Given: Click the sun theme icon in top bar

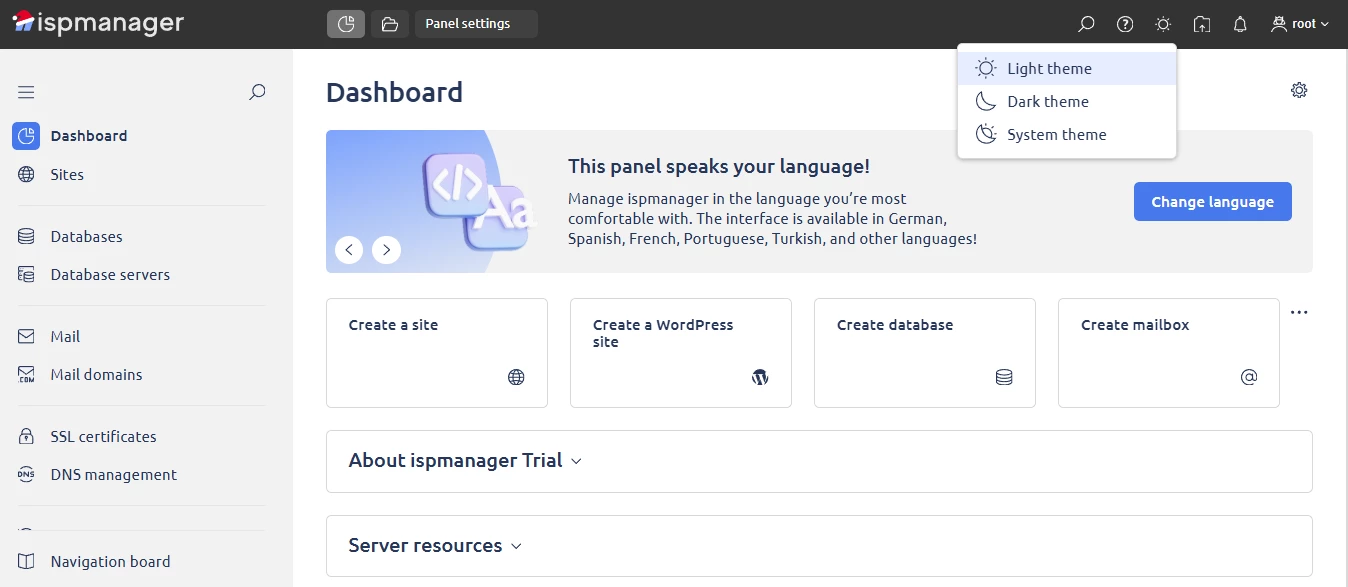Looking at the screenshot, I should click(x=1163, y=23).
